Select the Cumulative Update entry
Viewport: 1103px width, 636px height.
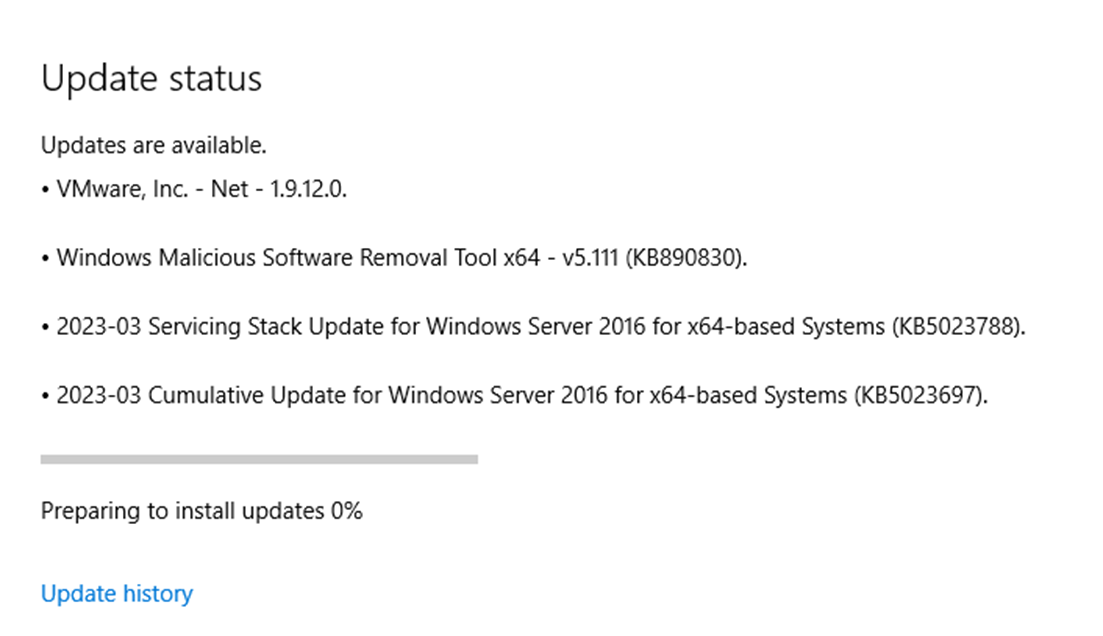coord(520,395)
